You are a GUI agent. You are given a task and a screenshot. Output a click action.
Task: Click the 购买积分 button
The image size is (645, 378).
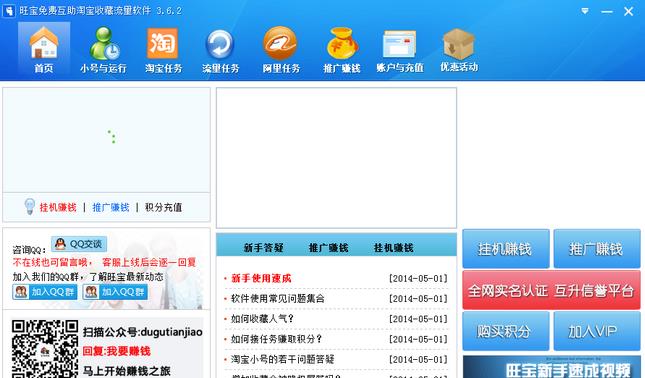[506, 331]
